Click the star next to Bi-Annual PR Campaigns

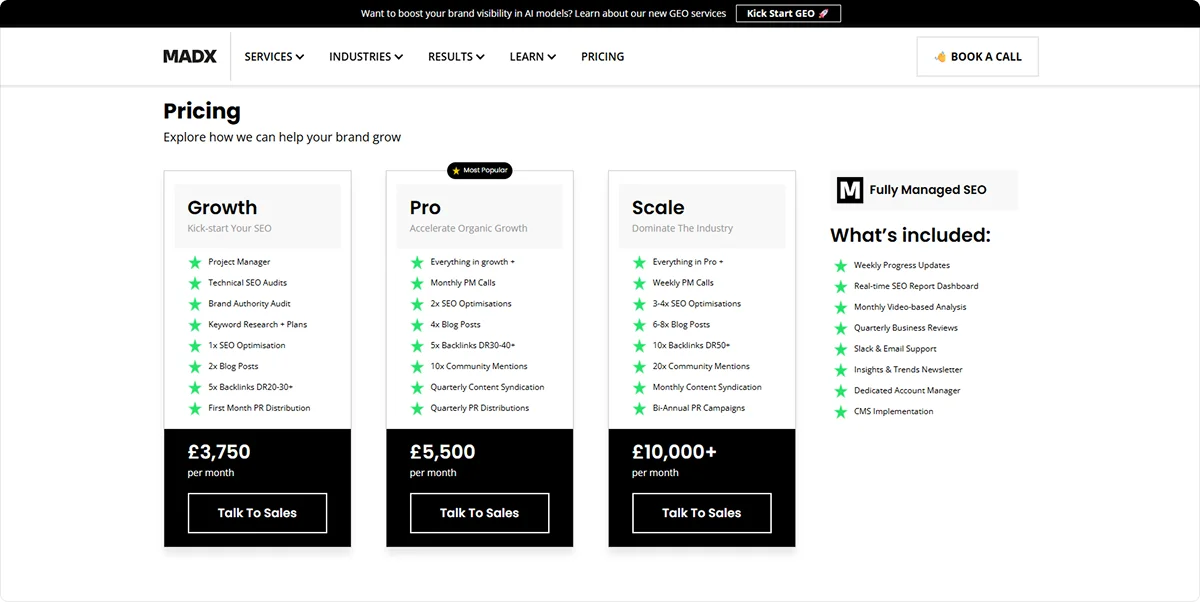(639, 408)
